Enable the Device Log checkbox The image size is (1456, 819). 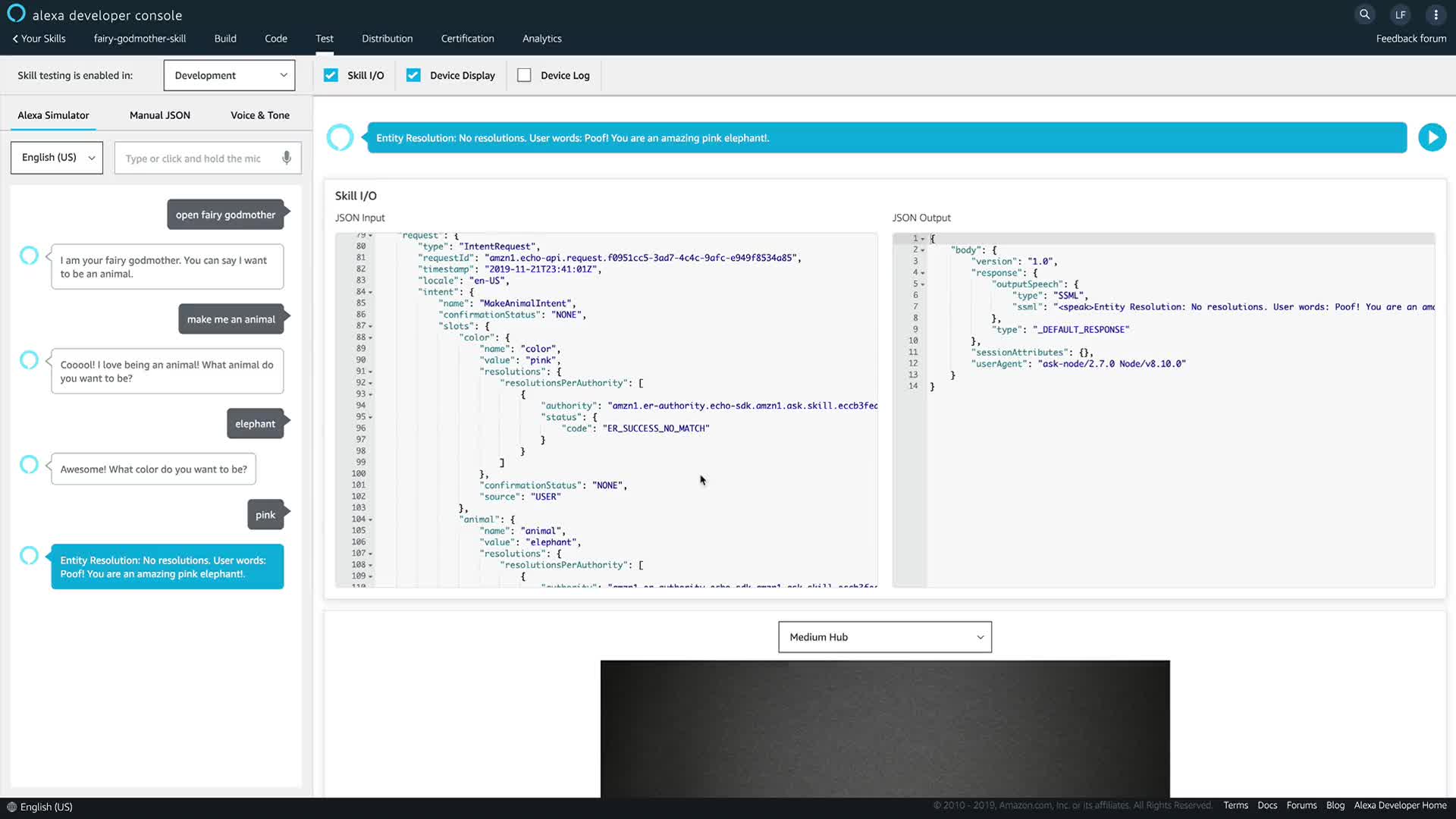524,75
